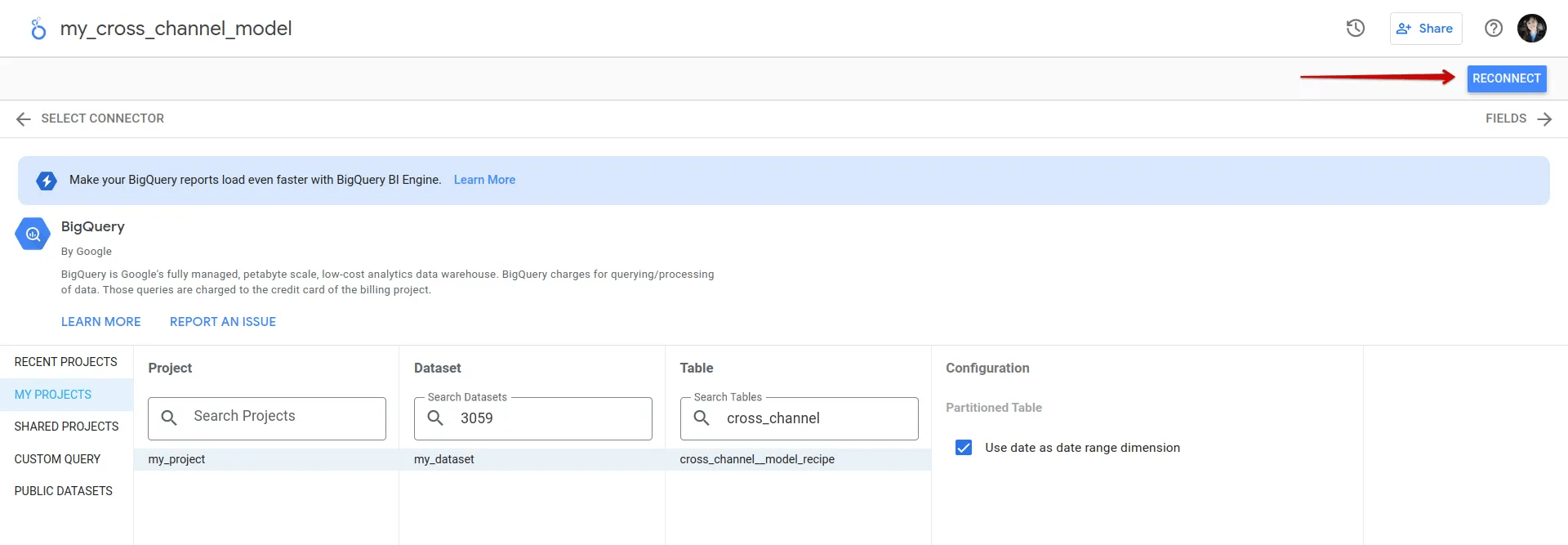Viewport: 1568px width, 545px height.
Task: Go back to Select Connector
Action: point(103,118)
